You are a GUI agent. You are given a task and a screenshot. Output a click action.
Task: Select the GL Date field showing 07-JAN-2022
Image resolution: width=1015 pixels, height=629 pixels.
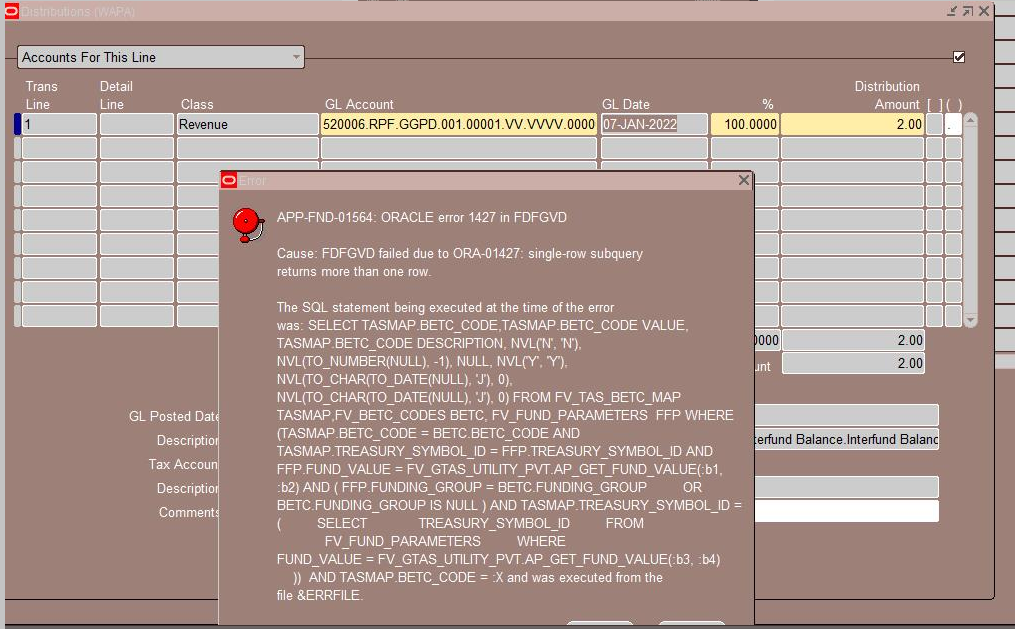click(x=653, y=122)
